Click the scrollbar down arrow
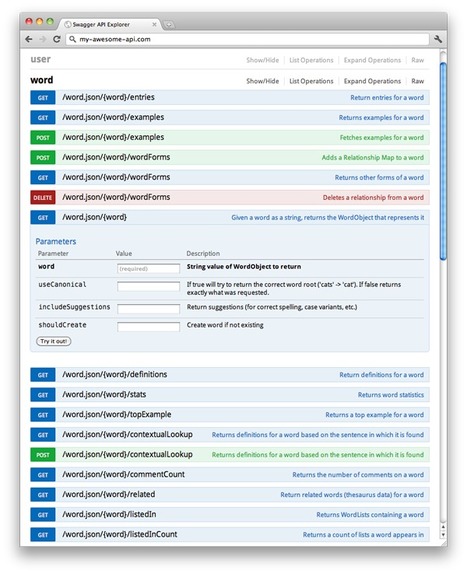This screenshot has width=467, height=574. pos(443,535)
